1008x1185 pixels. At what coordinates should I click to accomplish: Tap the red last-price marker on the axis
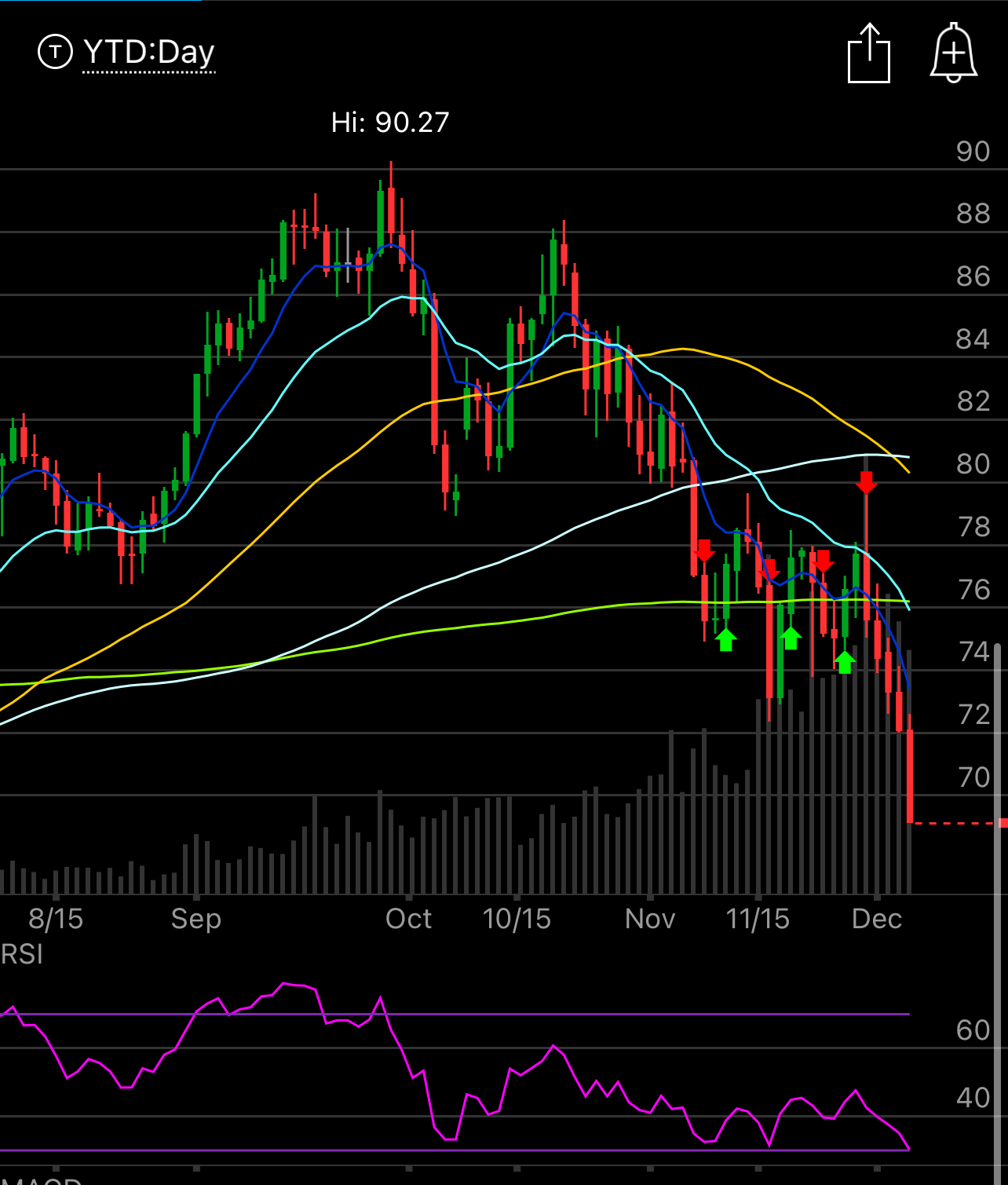point(1003,823)
